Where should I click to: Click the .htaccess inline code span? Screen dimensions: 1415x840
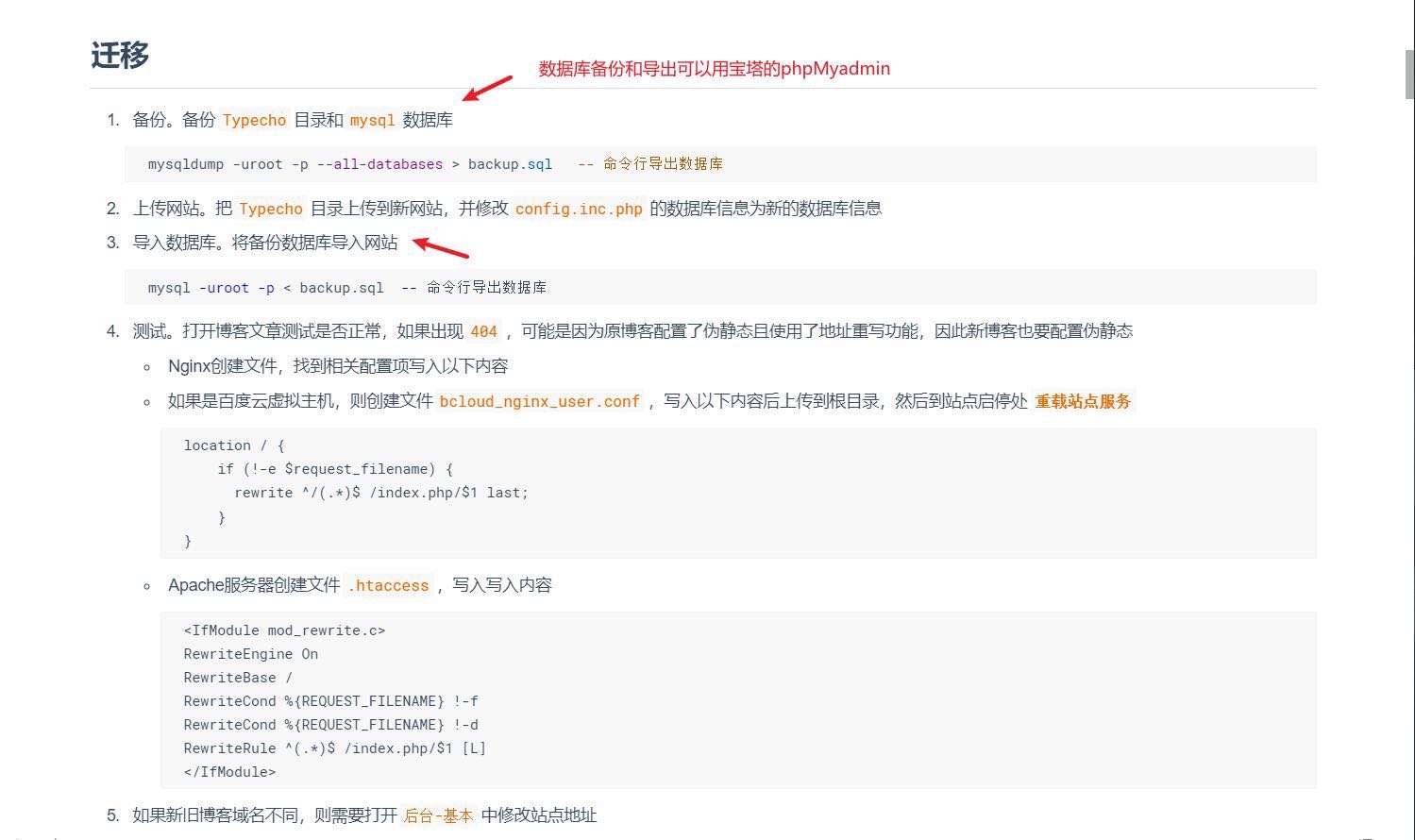(389, 585)
